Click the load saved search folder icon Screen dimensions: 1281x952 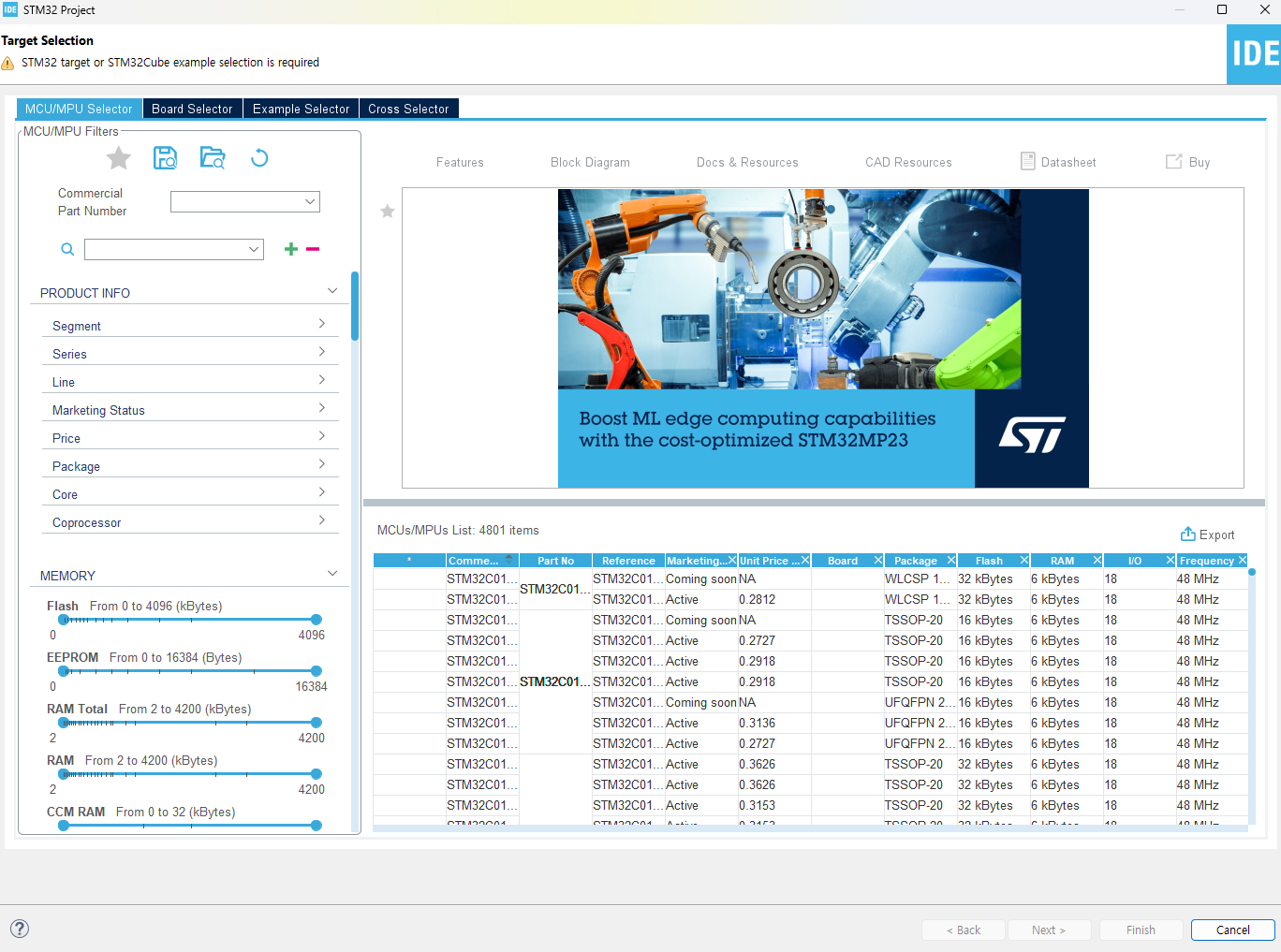[x=213, y=157]
